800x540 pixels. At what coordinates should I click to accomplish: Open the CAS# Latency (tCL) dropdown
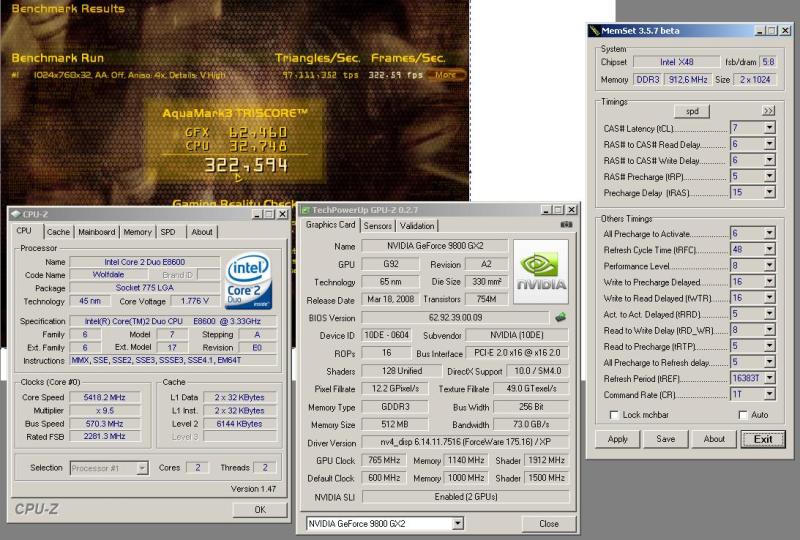pyautogui.click(x=769, y=128)
